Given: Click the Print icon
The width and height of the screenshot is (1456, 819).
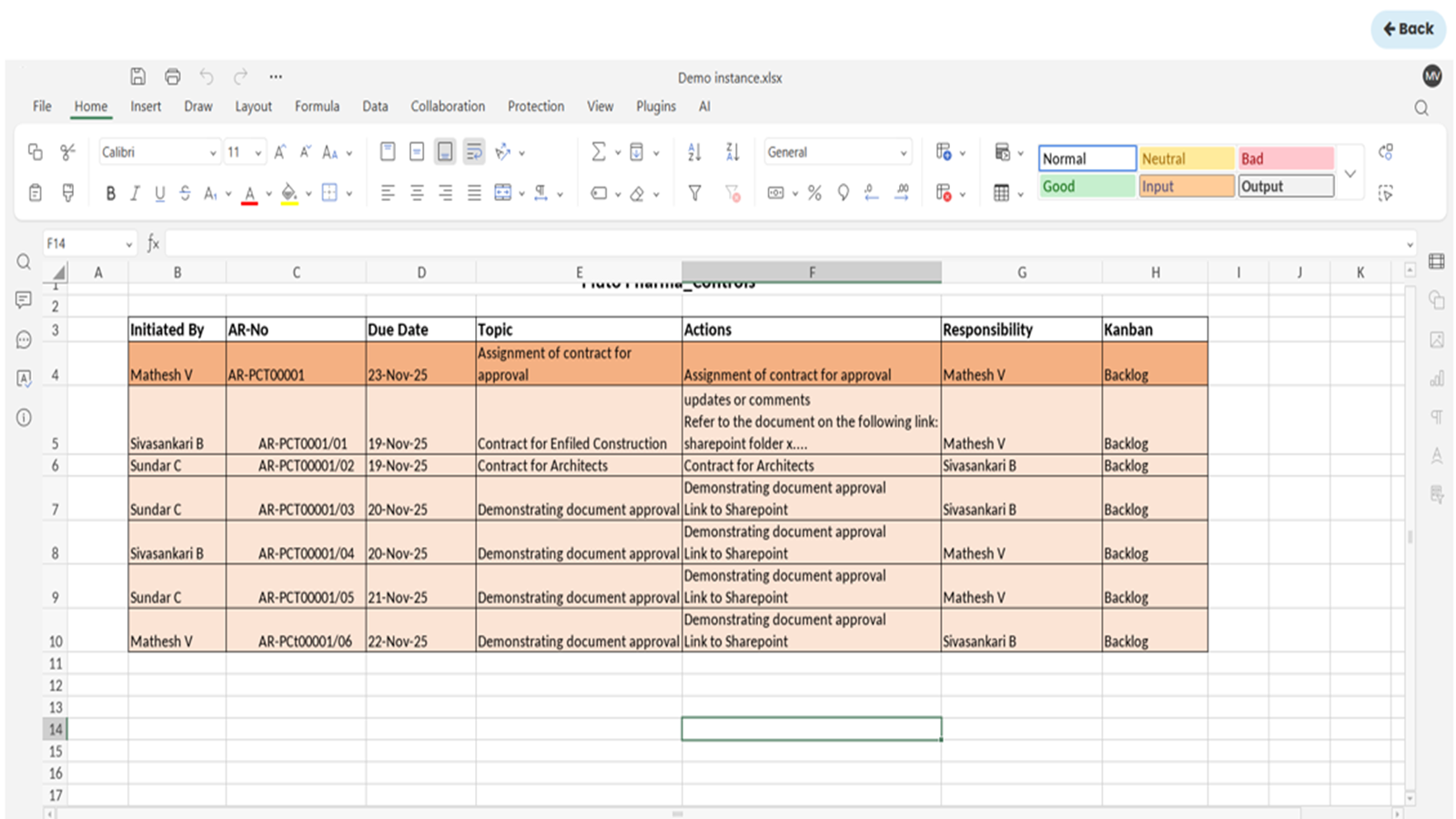Looking at the screenshot, I should pyautogui.click(x=172, y=76).
